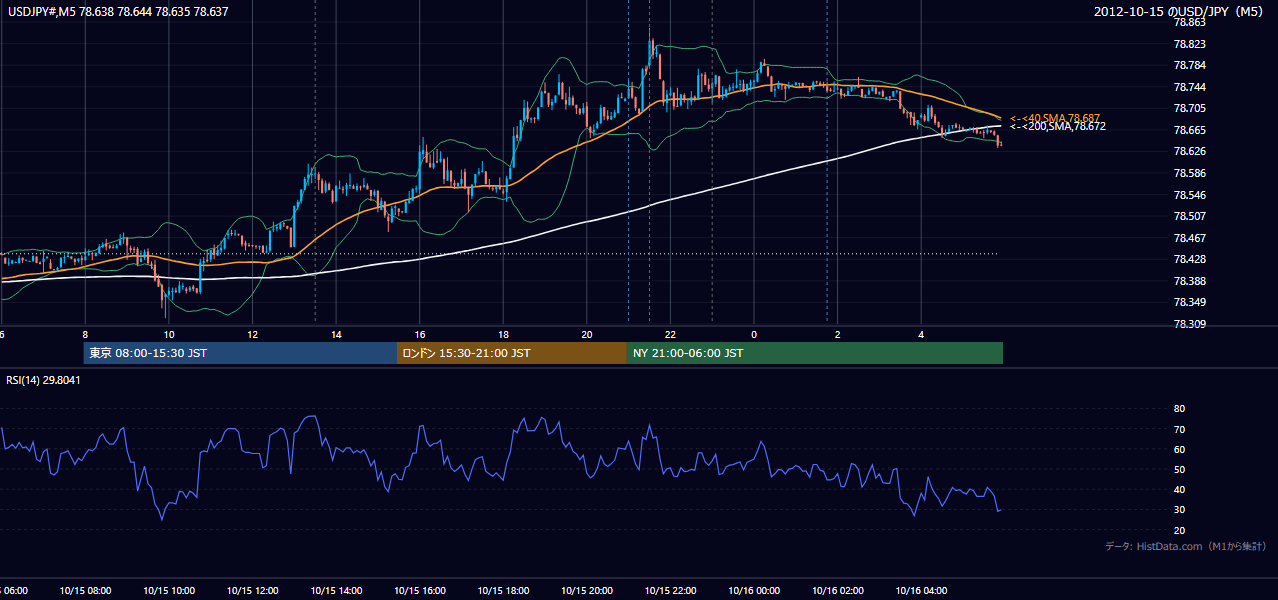Pick the 78.428 price axis label

(x=1191, y=259)
